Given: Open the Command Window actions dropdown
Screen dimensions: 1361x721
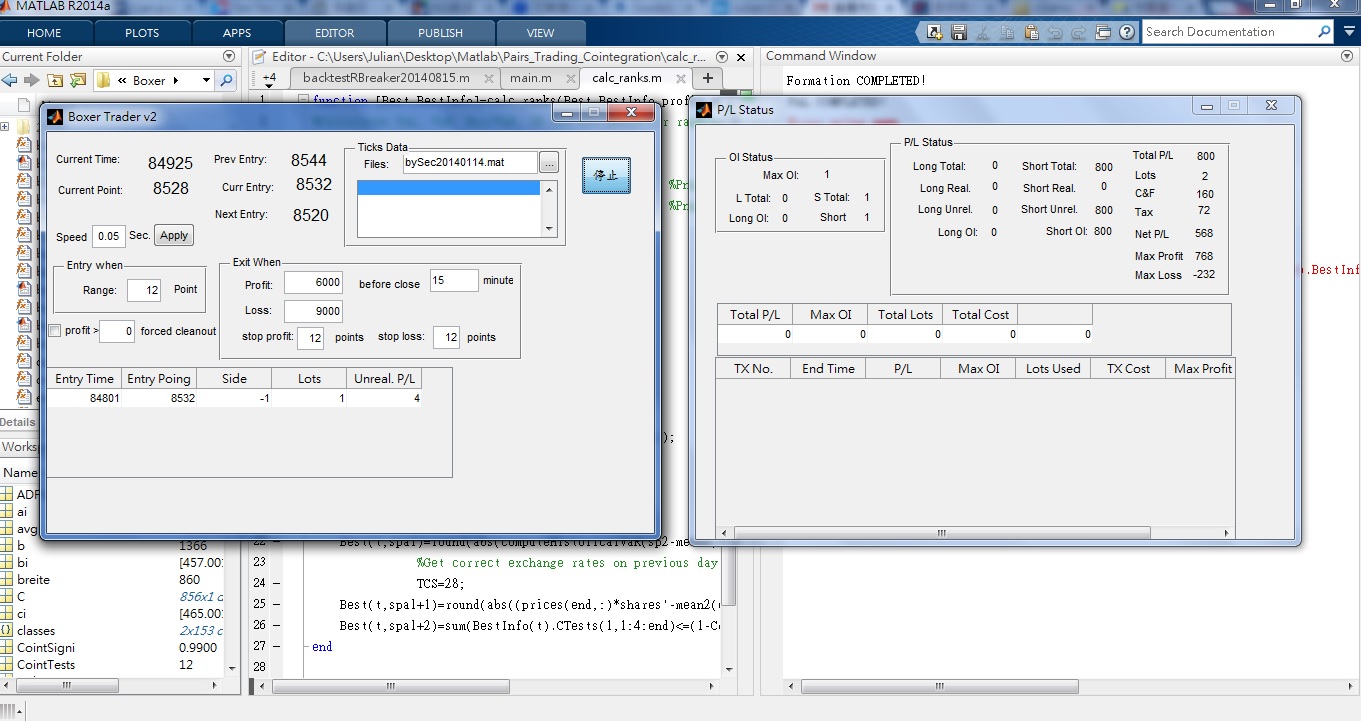Looking at the screenshot, I should pos(1349,56).
